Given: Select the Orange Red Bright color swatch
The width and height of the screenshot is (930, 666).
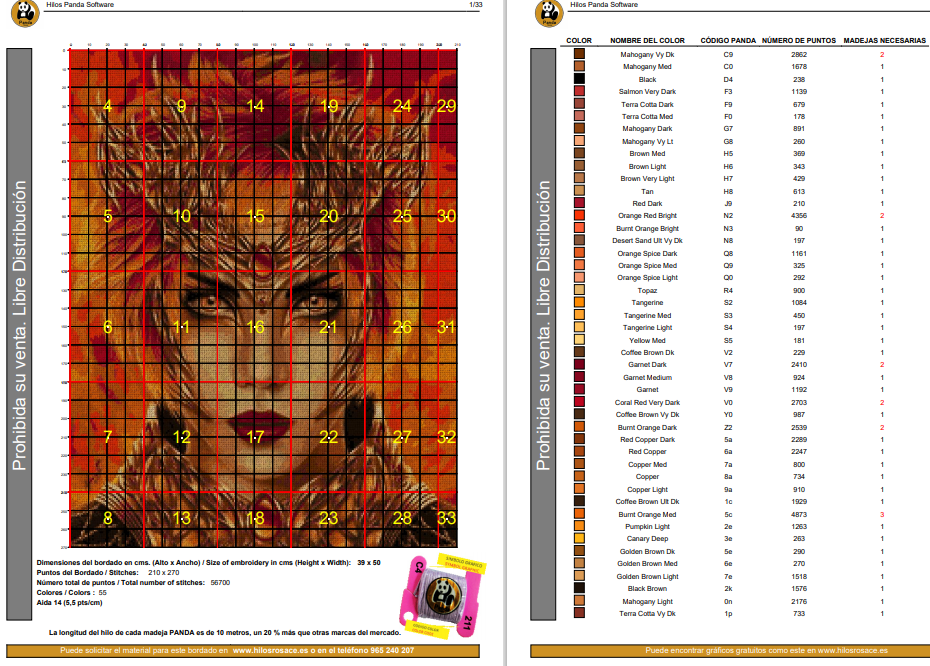Looking at the screenshot, I should (579, 215).
